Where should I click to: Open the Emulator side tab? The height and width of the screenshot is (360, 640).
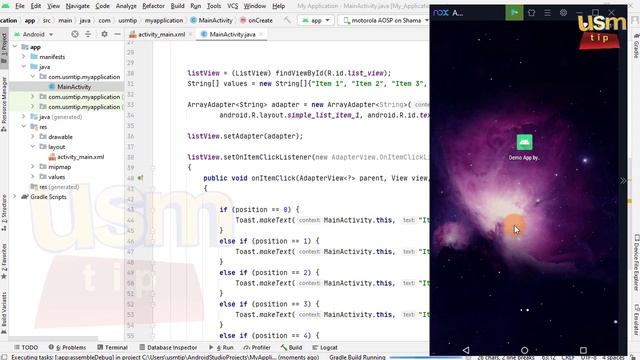pyautogui.click(x=636, y=320)
